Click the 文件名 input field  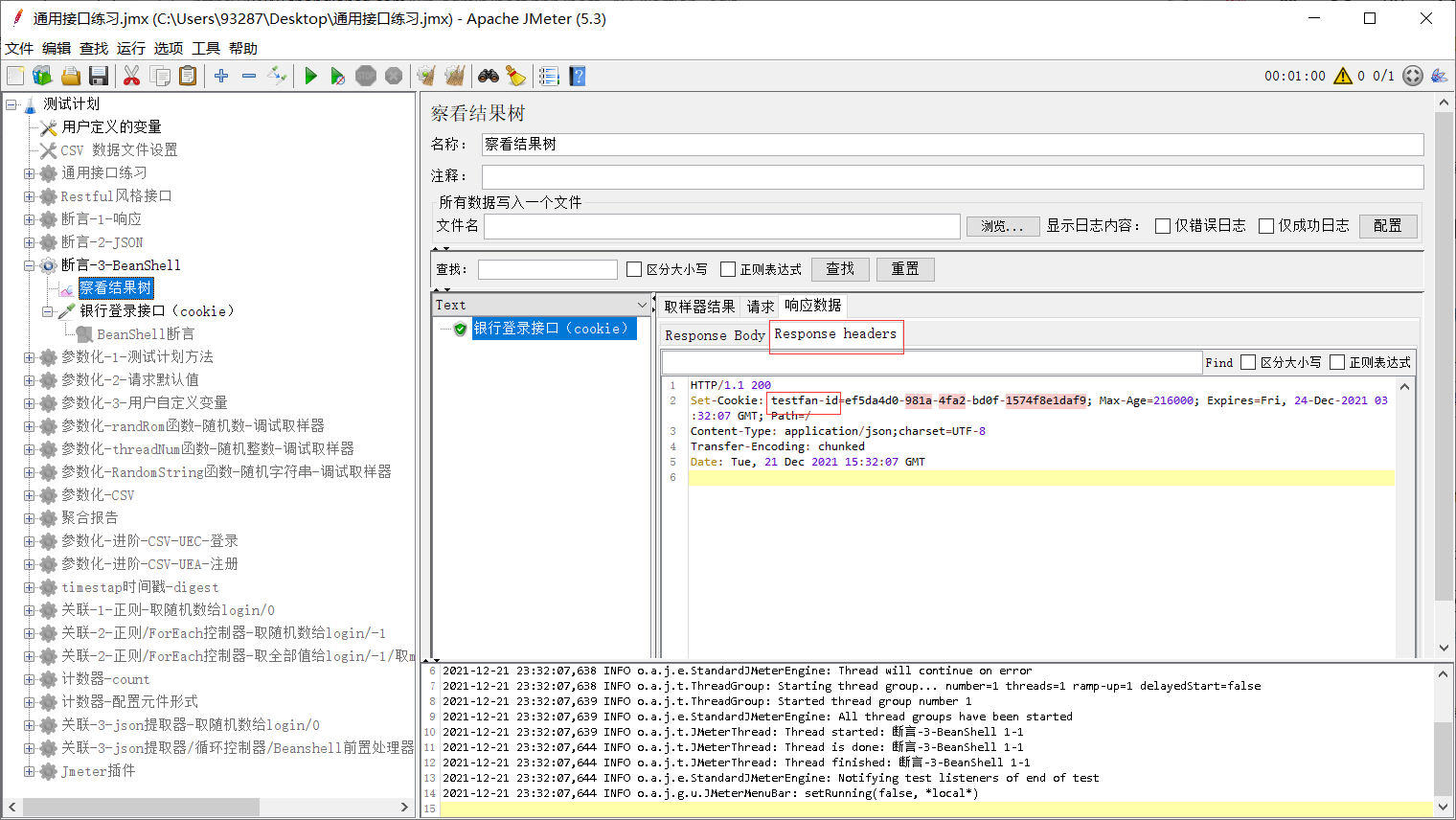coord(722,226)
